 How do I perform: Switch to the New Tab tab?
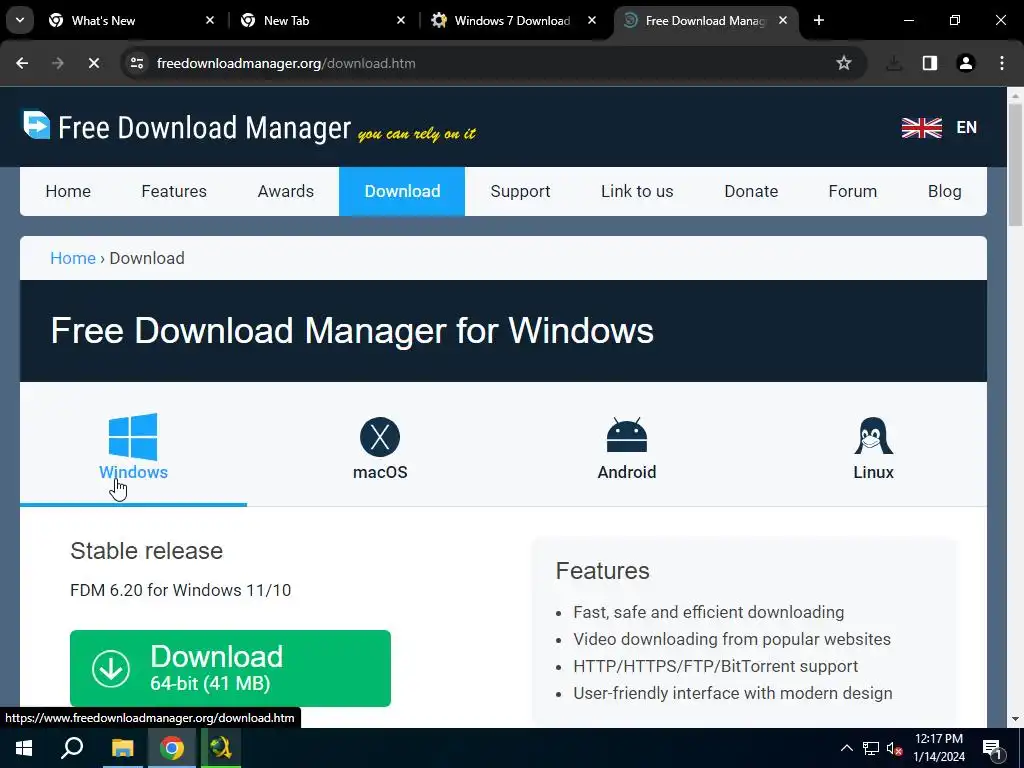coord(323,20)
